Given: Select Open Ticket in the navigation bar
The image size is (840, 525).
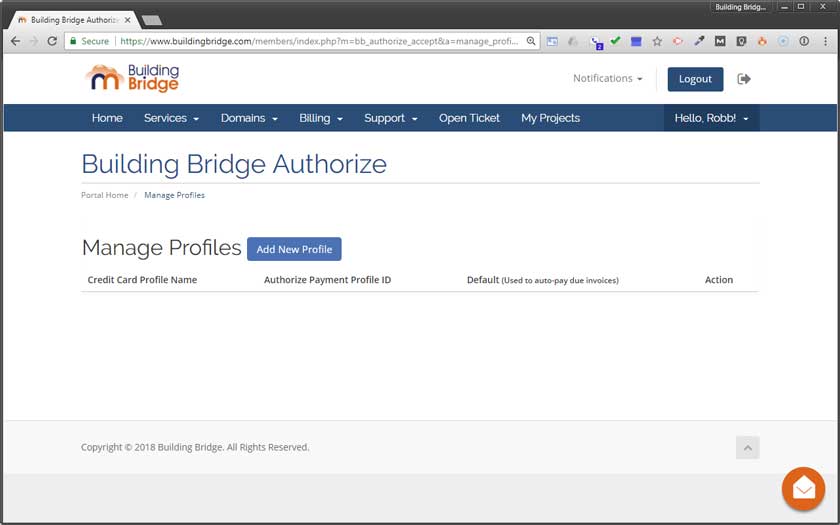Looking at the screenshot, I should (x=469, y=118).
